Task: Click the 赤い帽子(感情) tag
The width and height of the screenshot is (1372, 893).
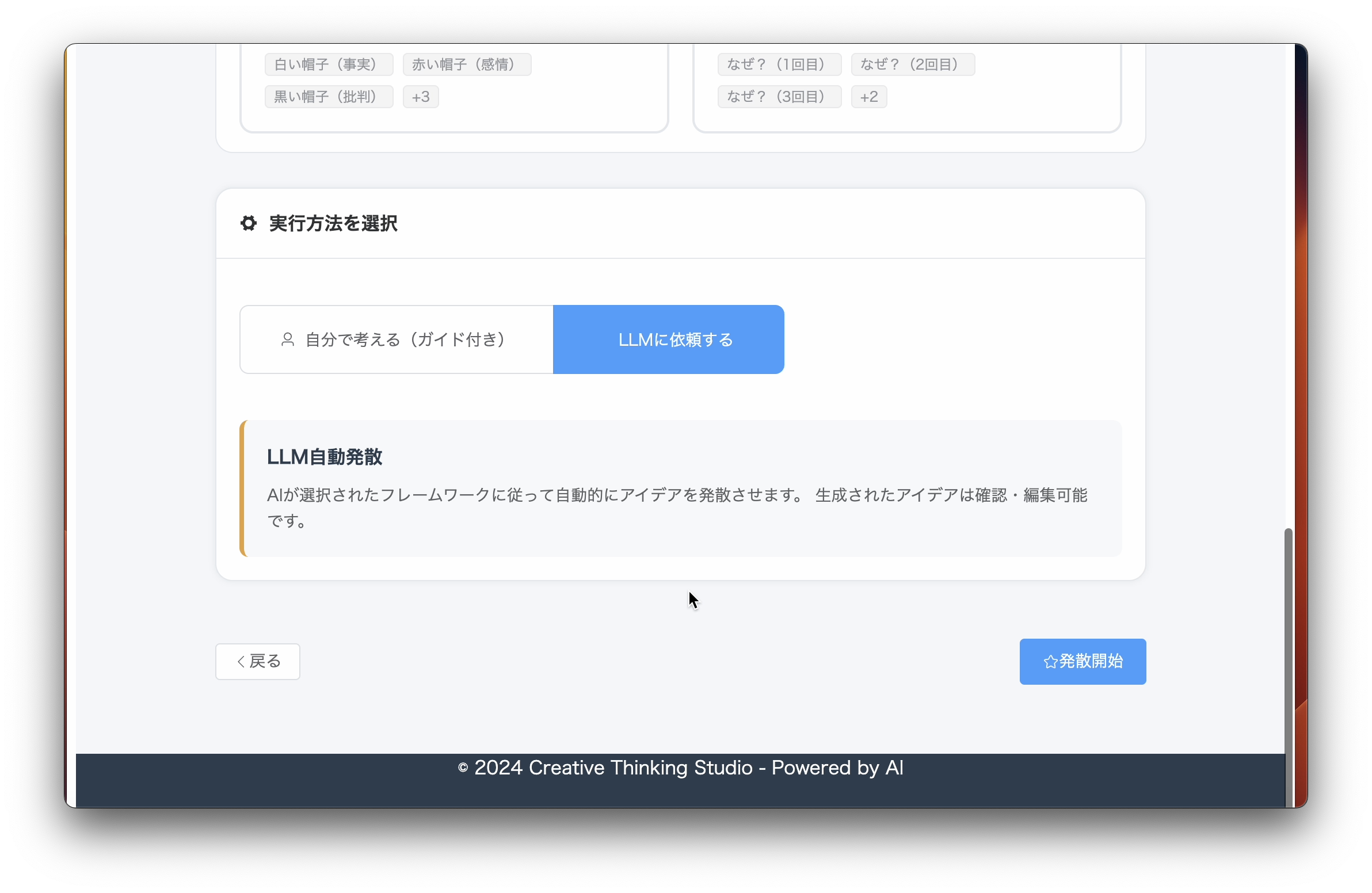Action: (466, 64)
